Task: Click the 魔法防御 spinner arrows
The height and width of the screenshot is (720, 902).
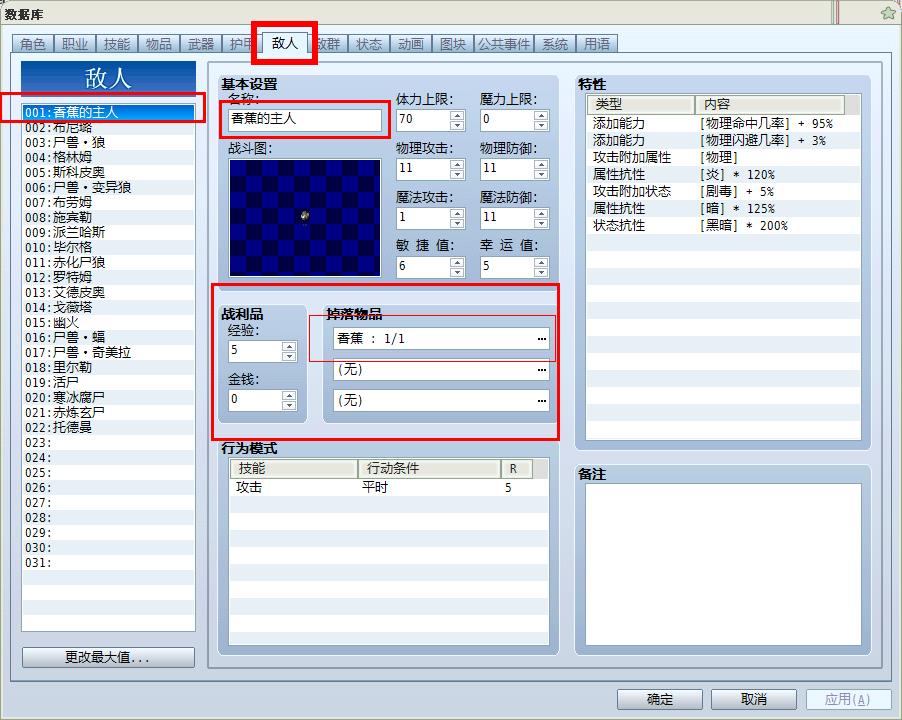Action: click(541, 217)
